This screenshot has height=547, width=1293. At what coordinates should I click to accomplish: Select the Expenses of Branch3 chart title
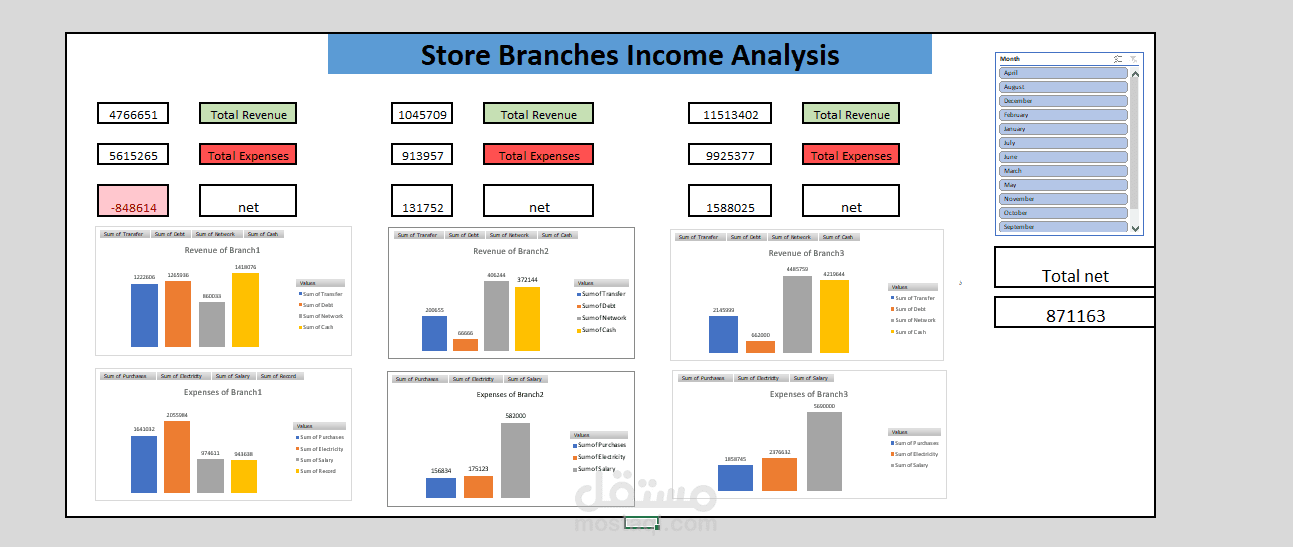pyautogui.click(x=809, y=395)
